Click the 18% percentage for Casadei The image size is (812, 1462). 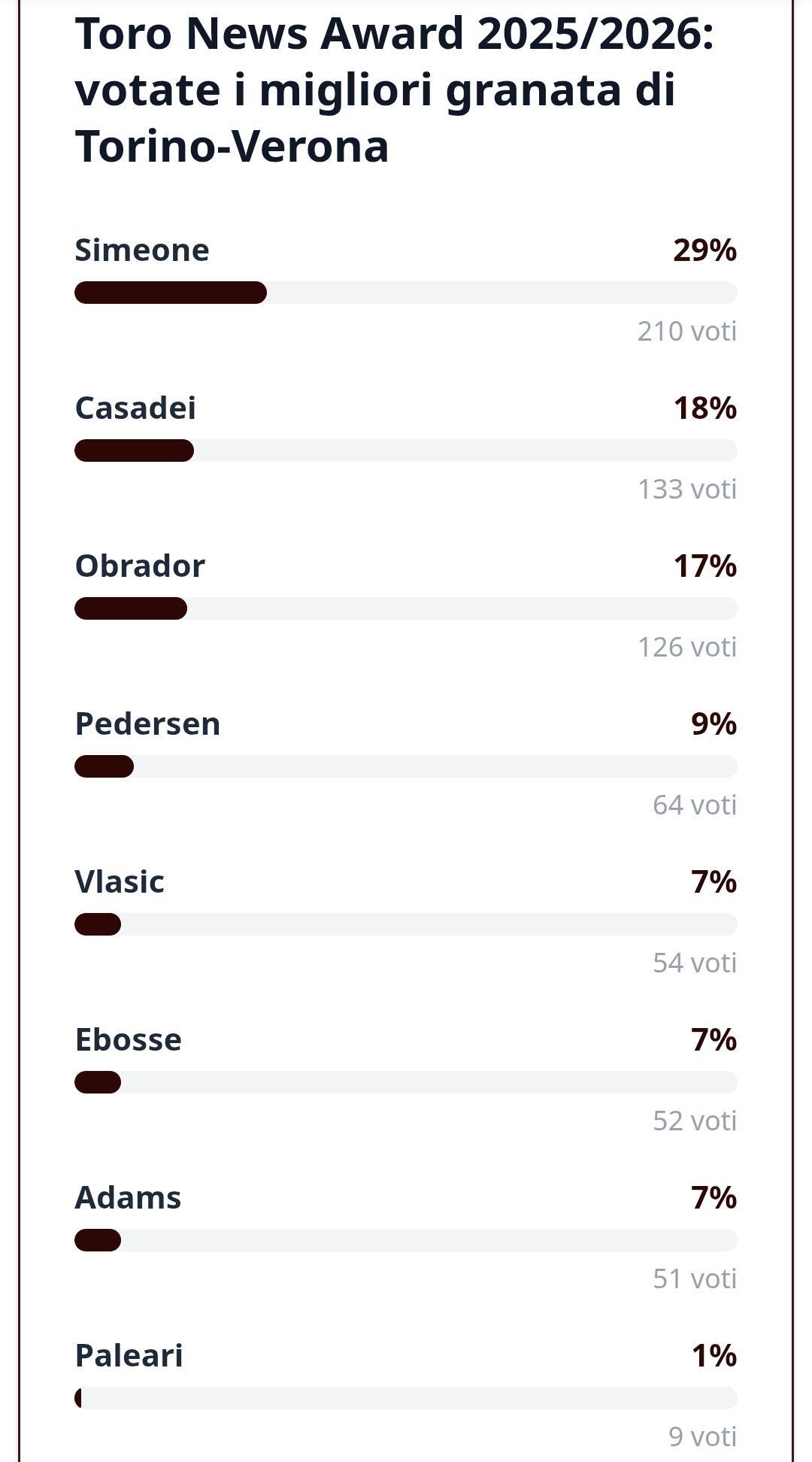pyautogui.click(x=704, y=408)
